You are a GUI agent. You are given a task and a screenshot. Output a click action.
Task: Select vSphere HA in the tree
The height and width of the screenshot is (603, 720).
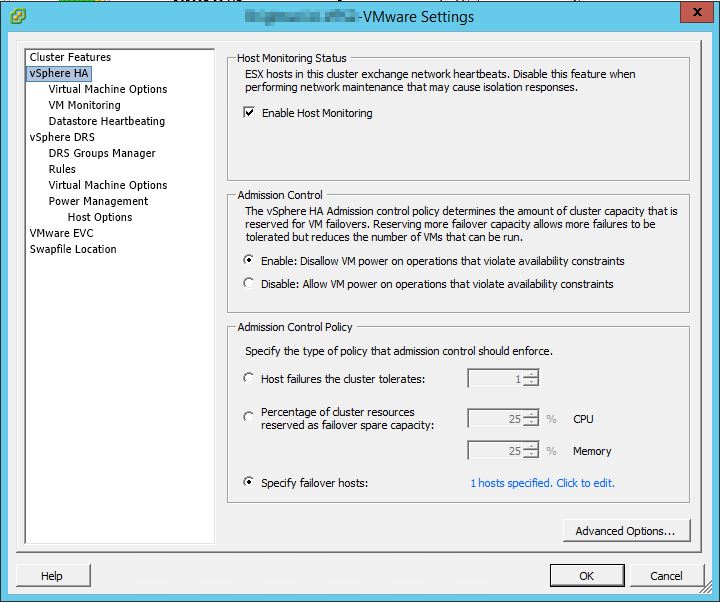click(x=59, y=73)
